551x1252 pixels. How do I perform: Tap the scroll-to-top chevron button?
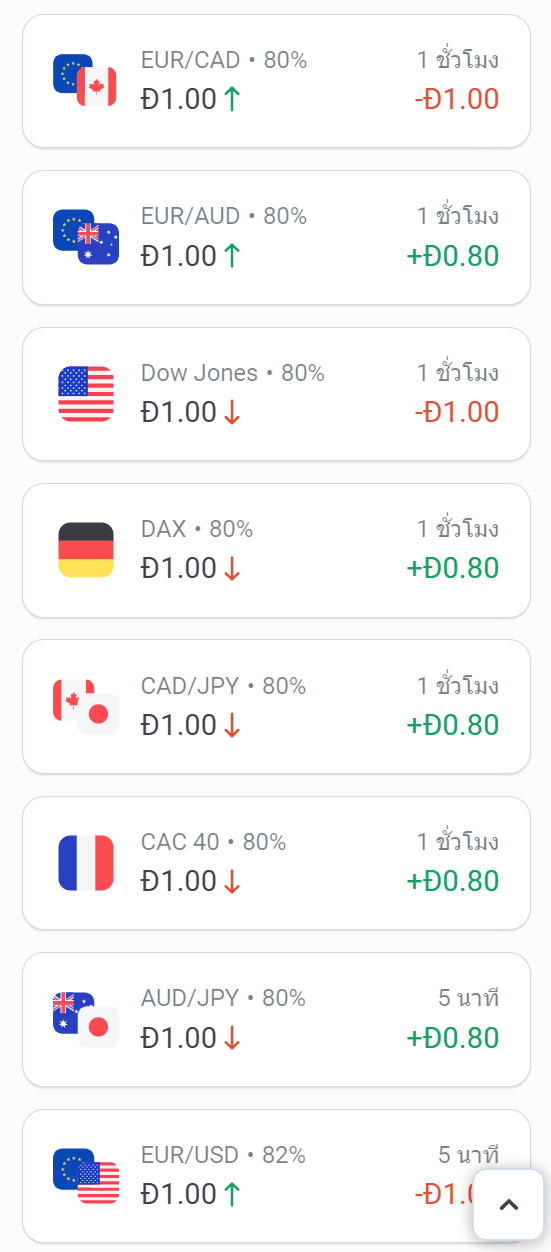508,1204
